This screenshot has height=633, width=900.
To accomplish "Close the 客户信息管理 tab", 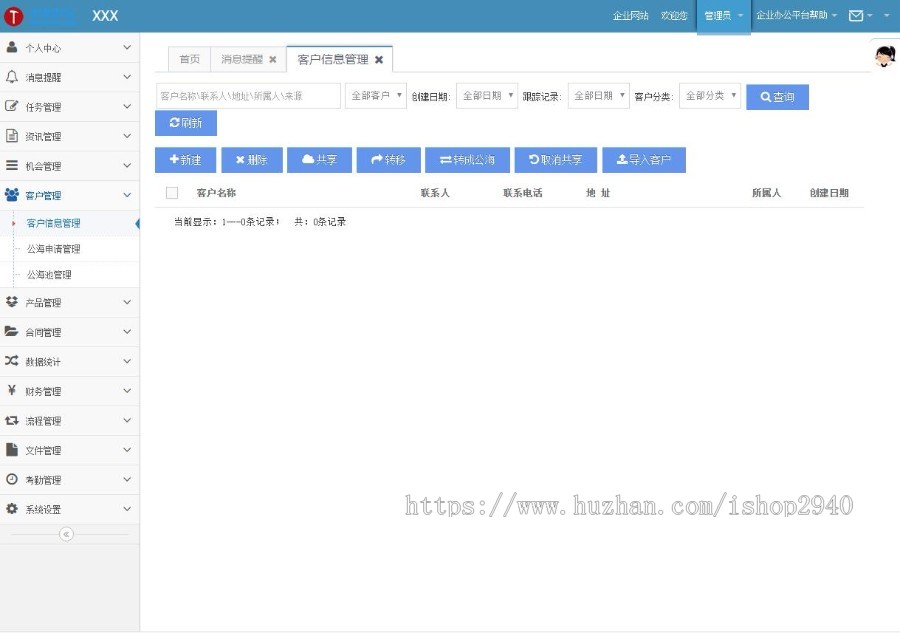I will [x=379, y=59].
